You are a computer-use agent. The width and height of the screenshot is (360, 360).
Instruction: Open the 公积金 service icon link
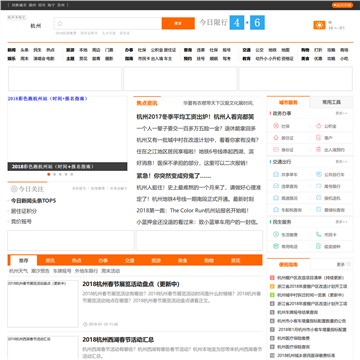point(319,126)
